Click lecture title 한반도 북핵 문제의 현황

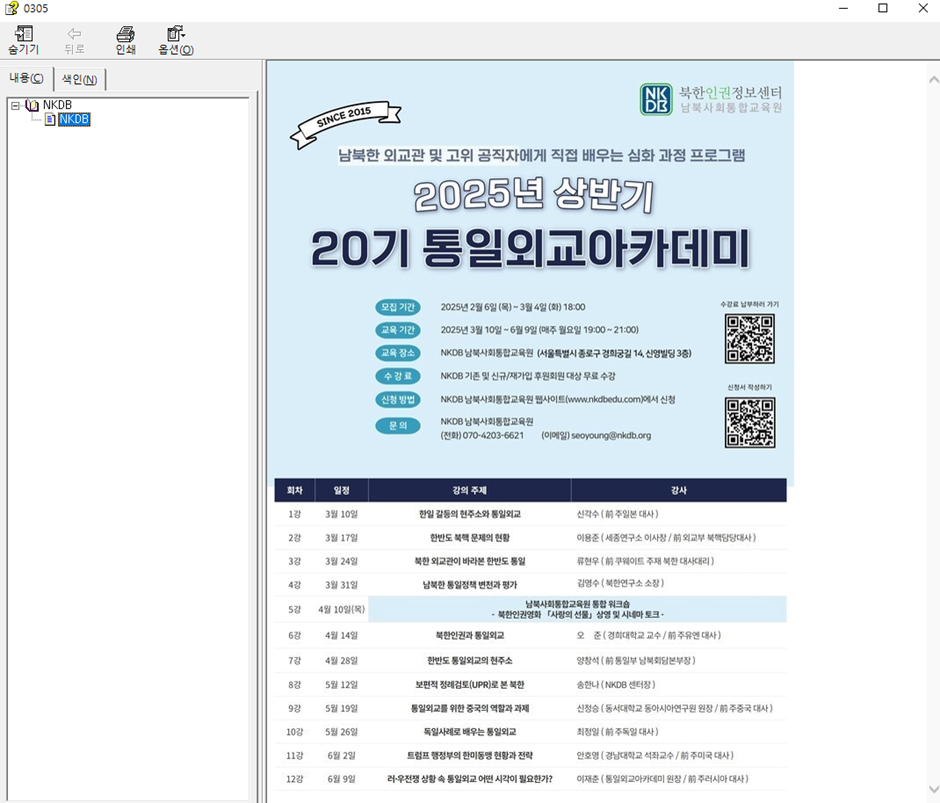point(469,537)
